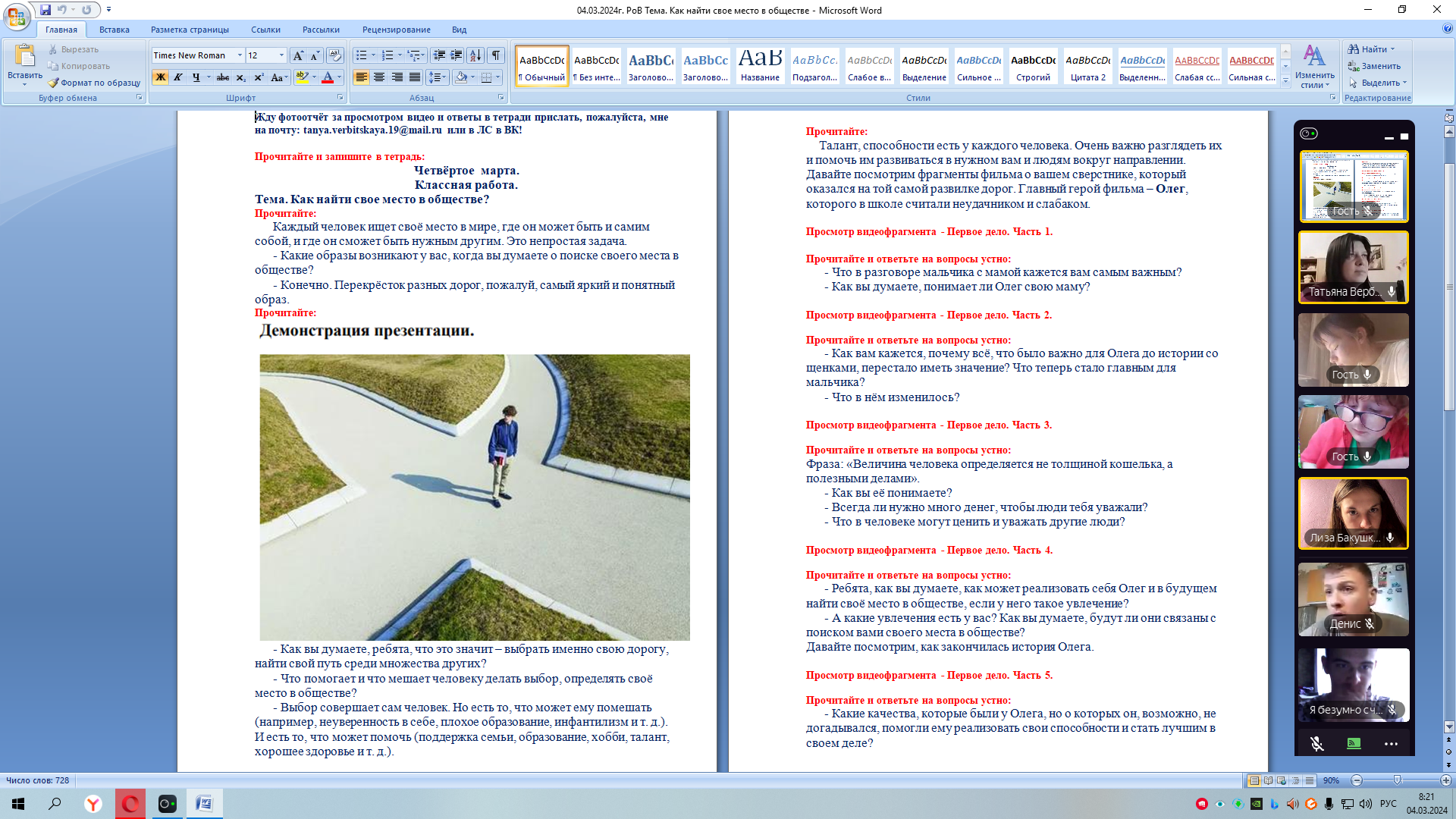The image size is (1456, 819).
Task: Open the Times New Roman font dropdown
Action: (x=240, y=55)
